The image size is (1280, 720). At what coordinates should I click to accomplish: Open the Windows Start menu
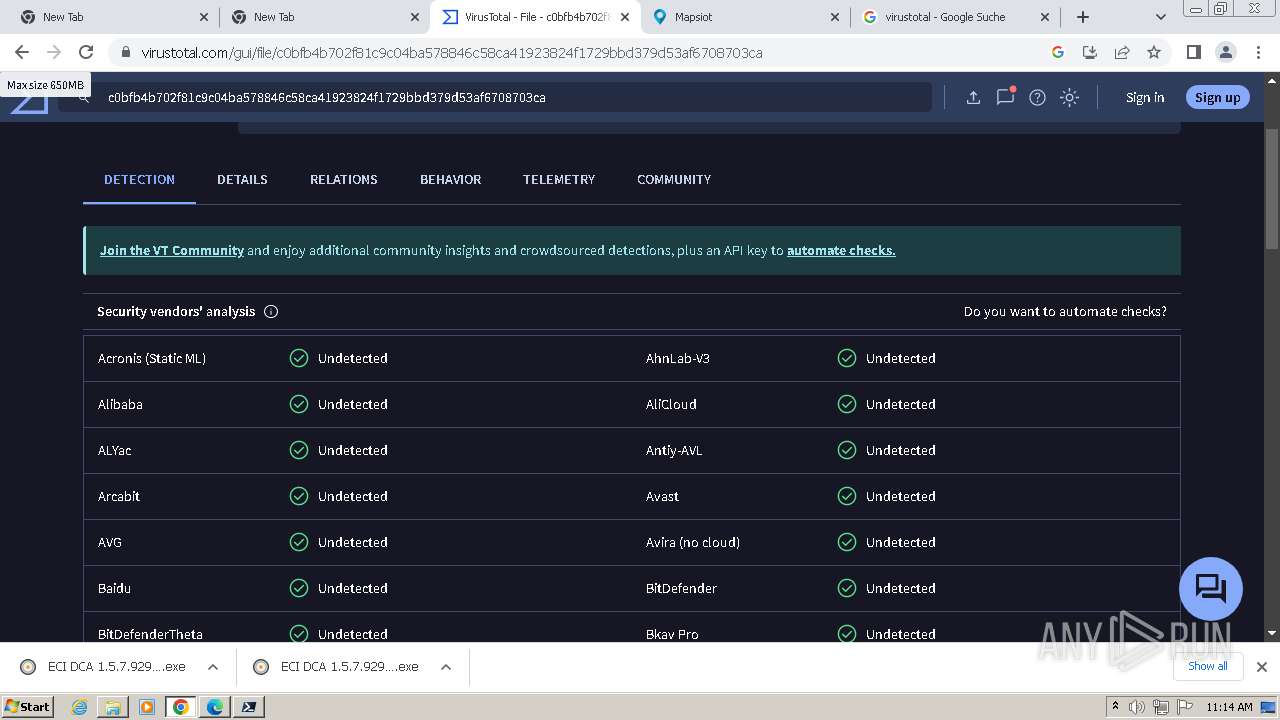27,706
